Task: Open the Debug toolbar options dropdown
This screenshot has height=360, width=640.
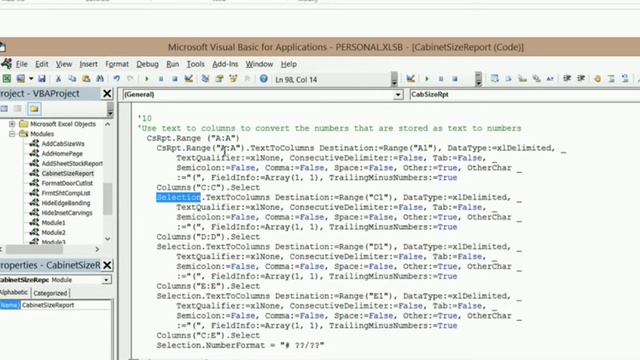Action: coord(478,79)
